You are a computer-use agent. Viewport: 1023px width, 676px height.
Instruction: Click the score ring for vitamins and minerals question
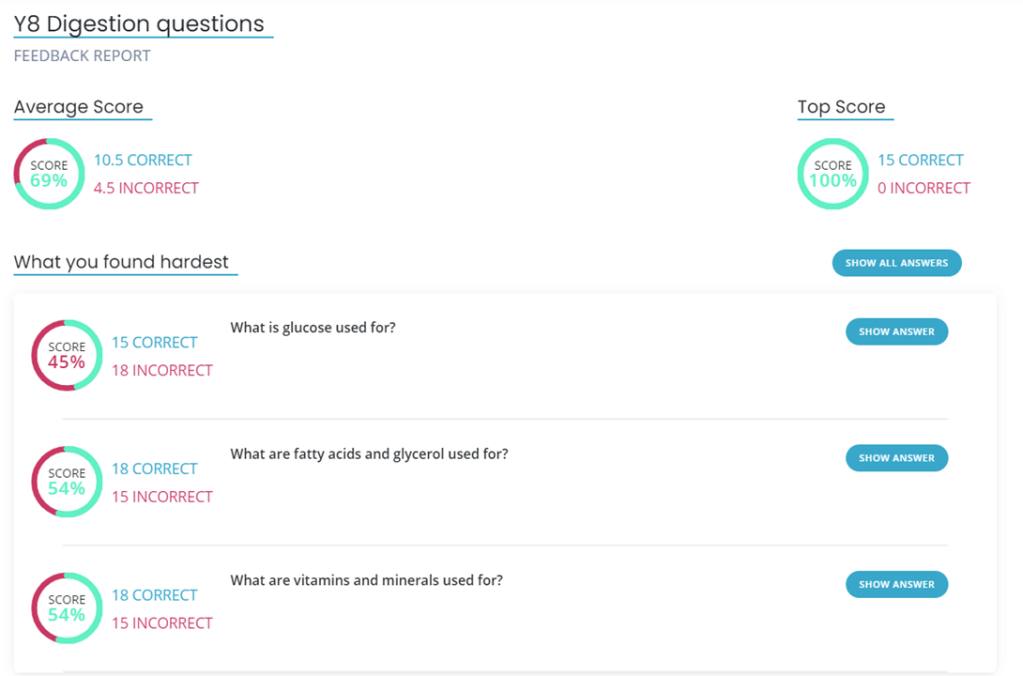click(x=67, y=608)
